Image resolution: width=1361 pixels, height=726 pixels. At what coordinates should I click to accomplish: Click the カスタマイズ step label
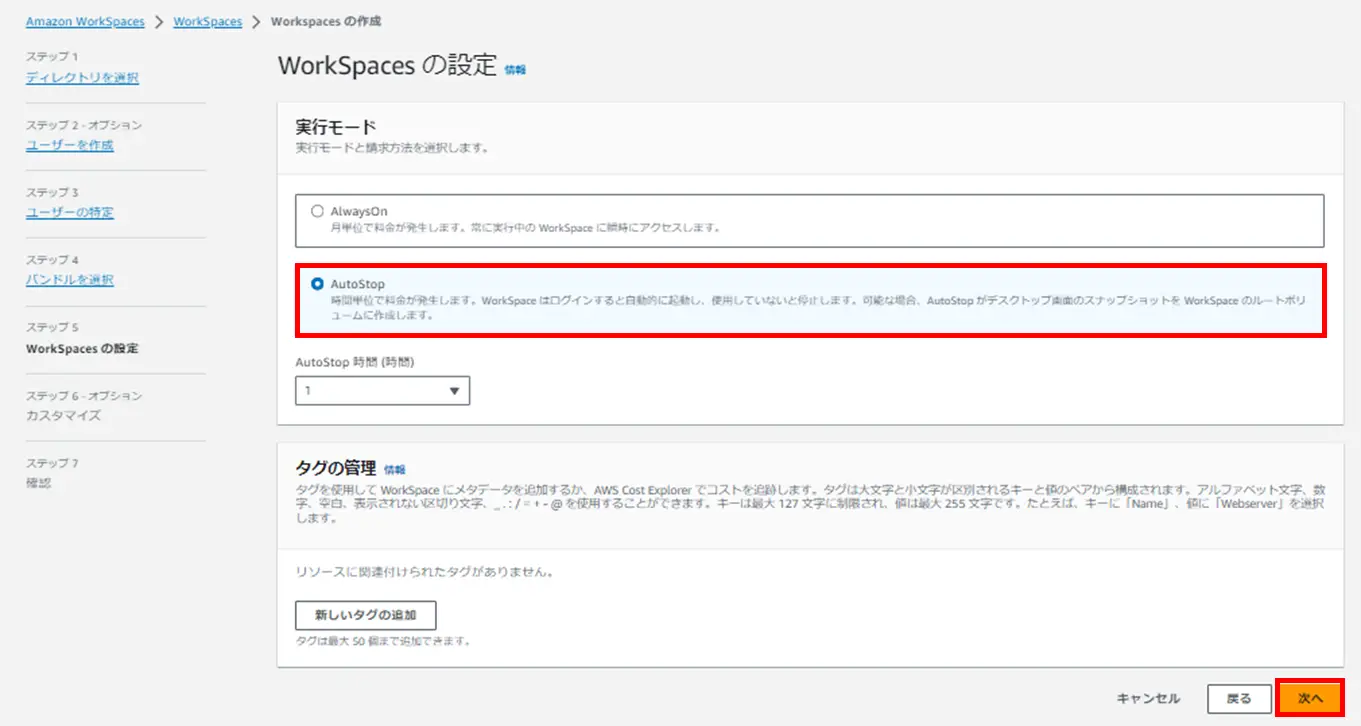(63, 416)
